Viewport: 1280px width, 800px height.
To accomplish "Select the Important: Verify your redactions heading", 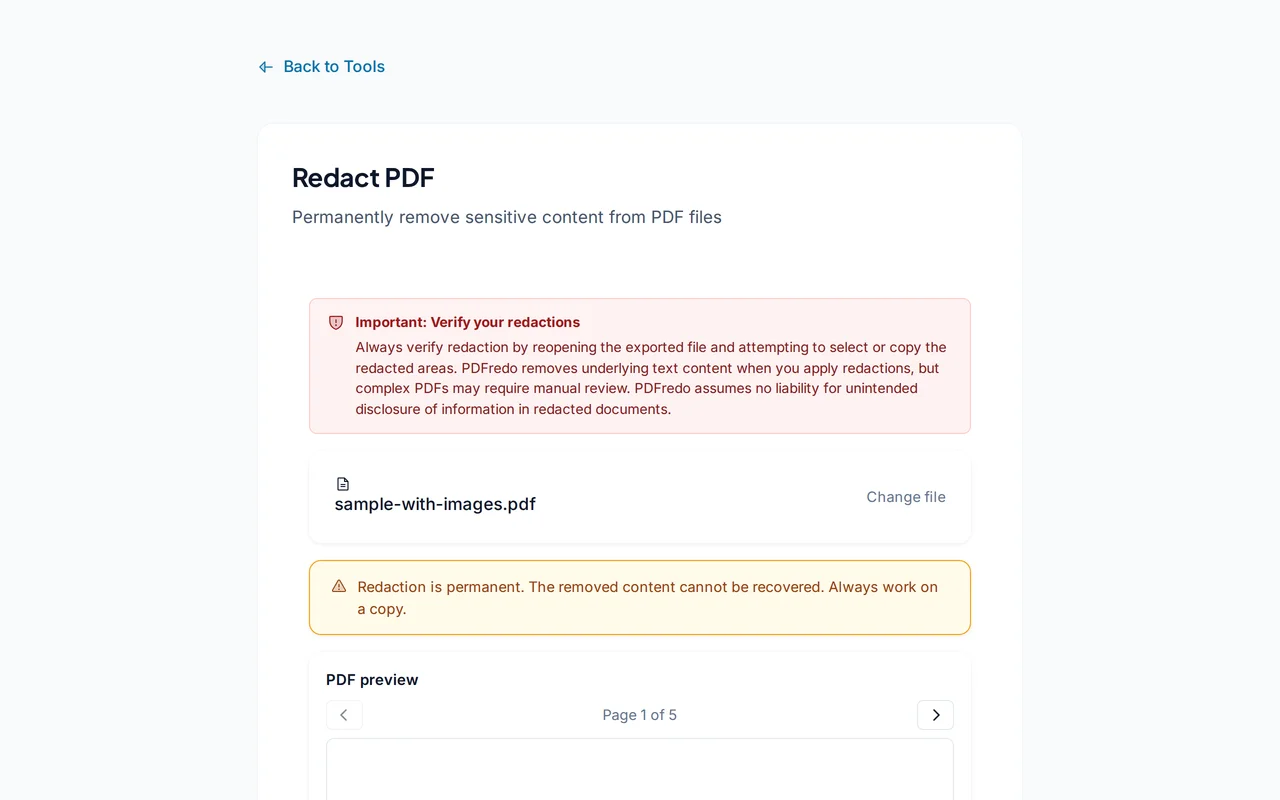I will click(468, 322).
